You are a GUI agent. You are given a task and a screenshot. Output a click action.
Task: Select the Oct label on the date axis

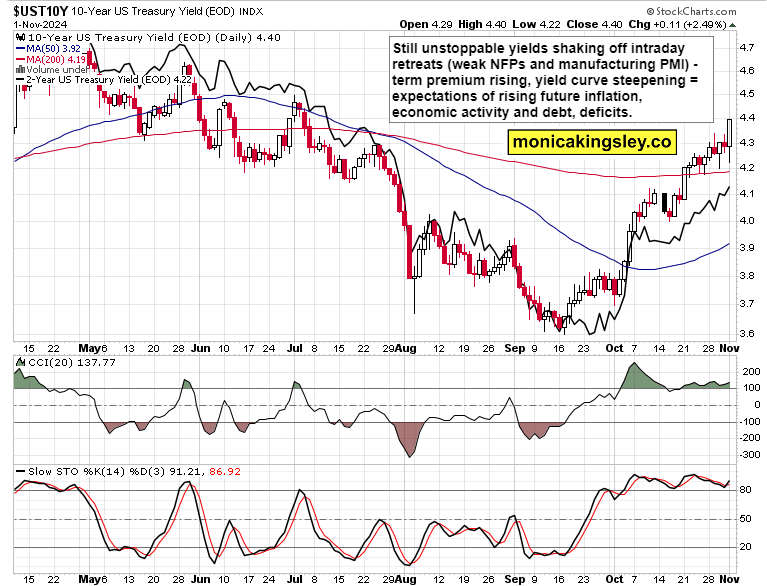(613, 351)
